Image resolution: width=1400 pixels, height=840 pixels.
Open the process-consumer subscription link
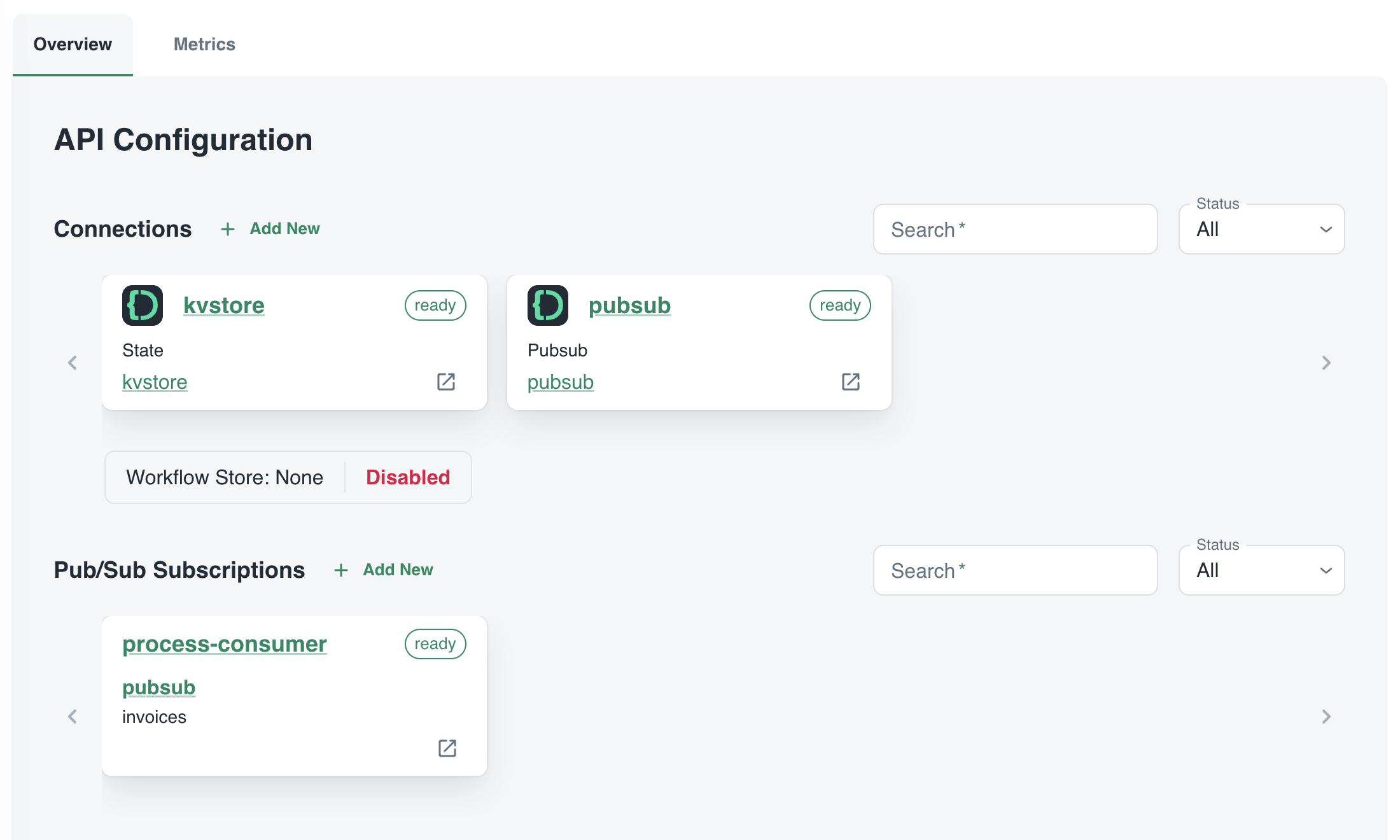(x=225, y=644)
